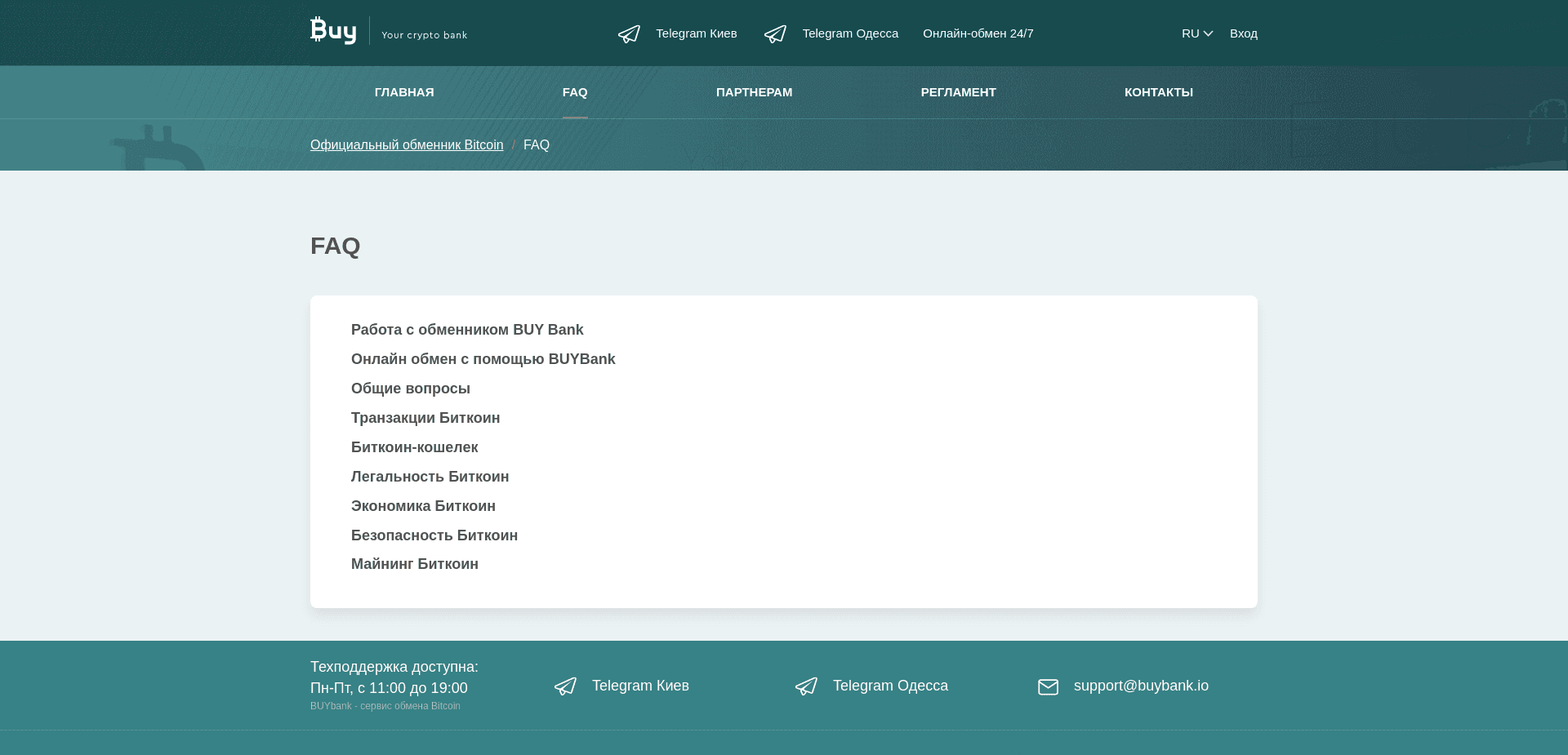Click the support@buybank.io email address

coord(1141,686)
